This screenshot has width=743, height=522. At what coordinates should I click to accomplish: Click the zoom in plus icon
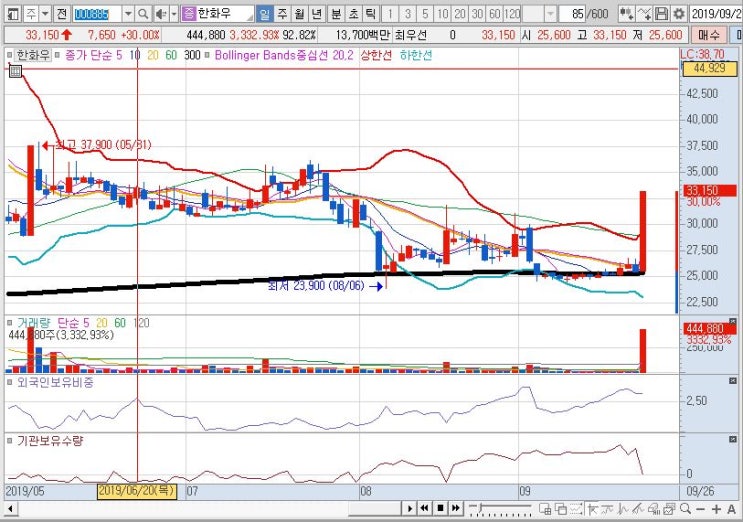coord(716,509)
